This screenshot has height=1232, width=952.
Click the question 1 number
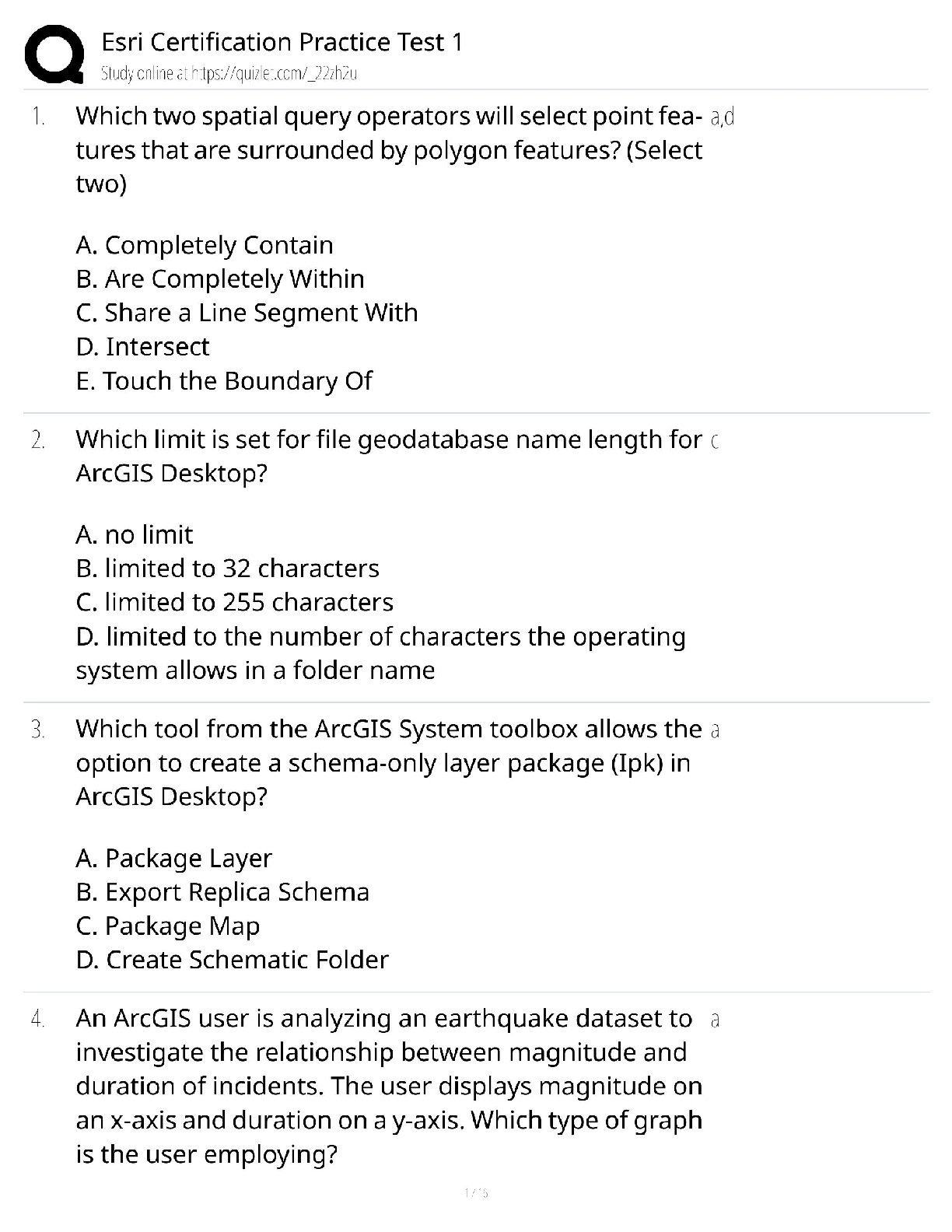[x=38, y=117]
